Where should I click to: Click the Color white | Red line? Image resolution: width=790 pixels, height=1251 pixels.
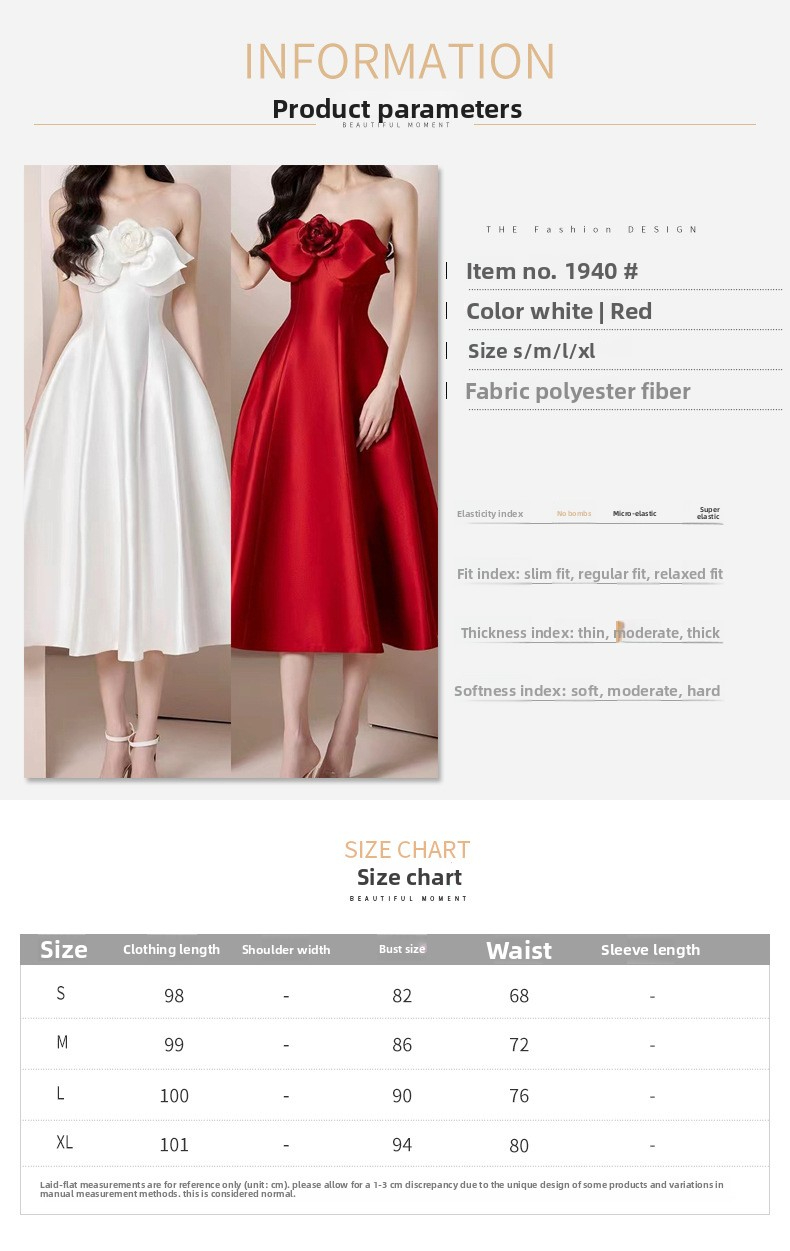click(559, 311)
